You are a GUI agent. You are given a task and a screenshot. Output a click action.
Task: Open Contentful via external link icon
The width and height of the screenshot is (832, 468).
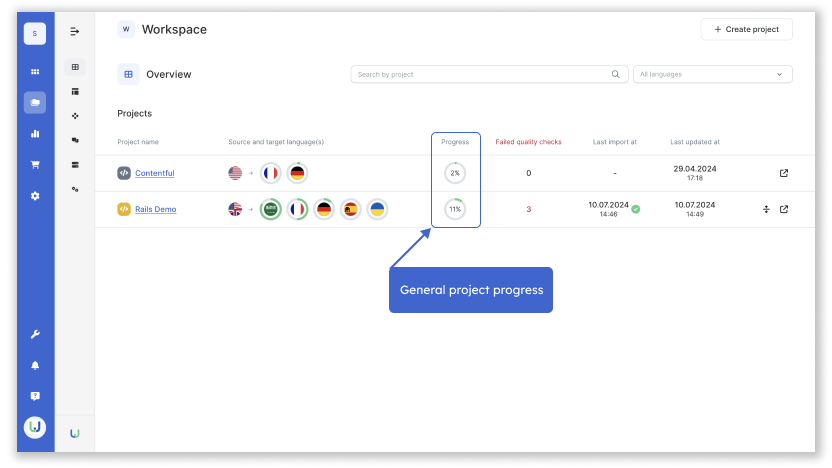click(x=784, y=173)
